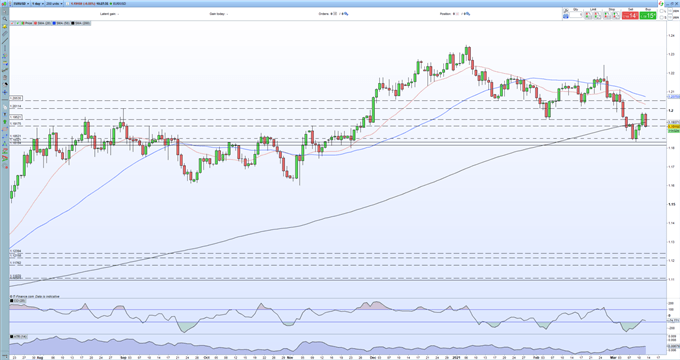This screenshot has width=680, height=360.
Task: Choose the red ellipse drawing tool
Action: [x=5, y=129]
